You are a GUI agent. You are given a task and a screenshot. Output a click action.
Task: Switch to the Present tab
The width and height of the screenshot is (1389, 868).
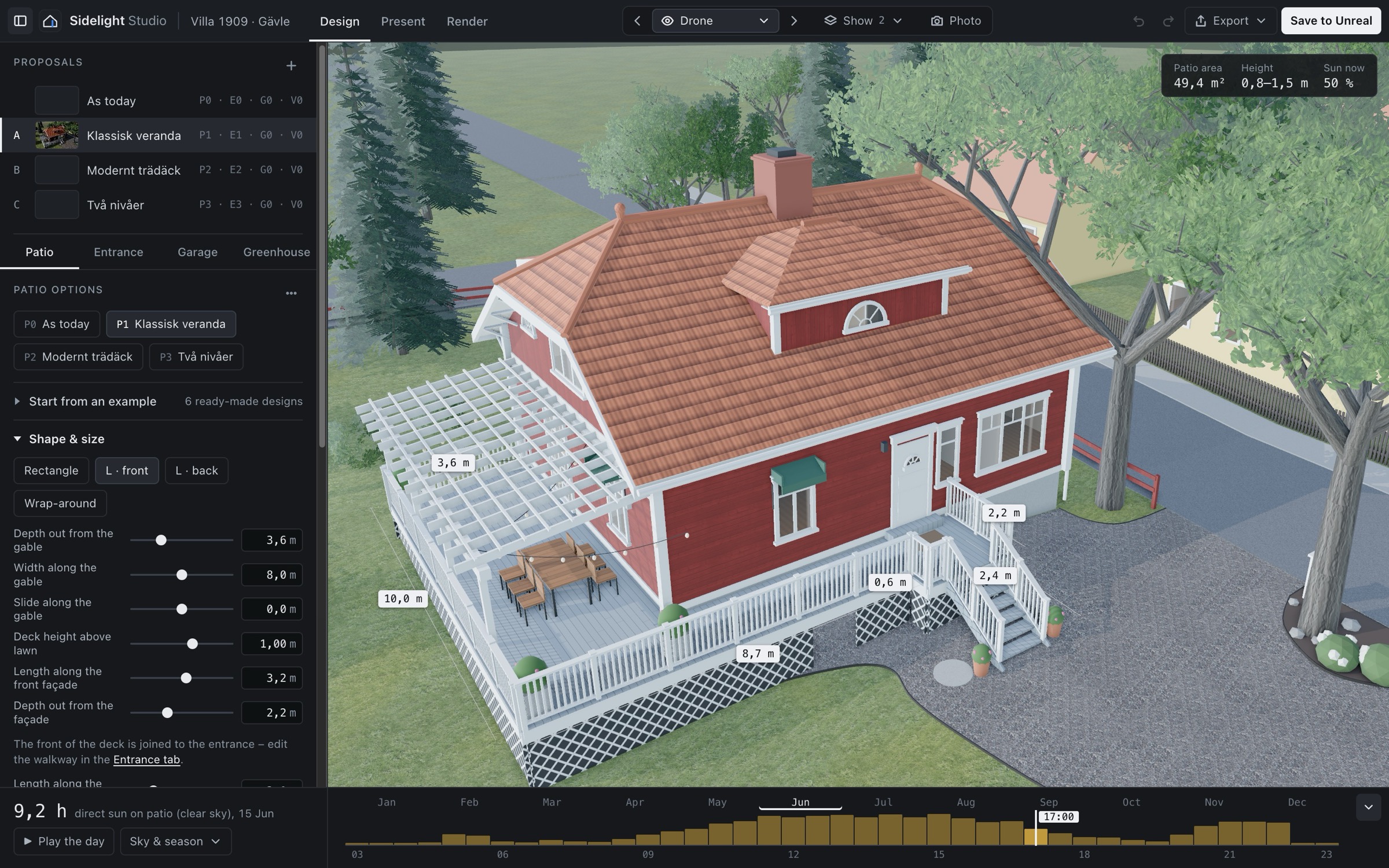click(403, 21)
